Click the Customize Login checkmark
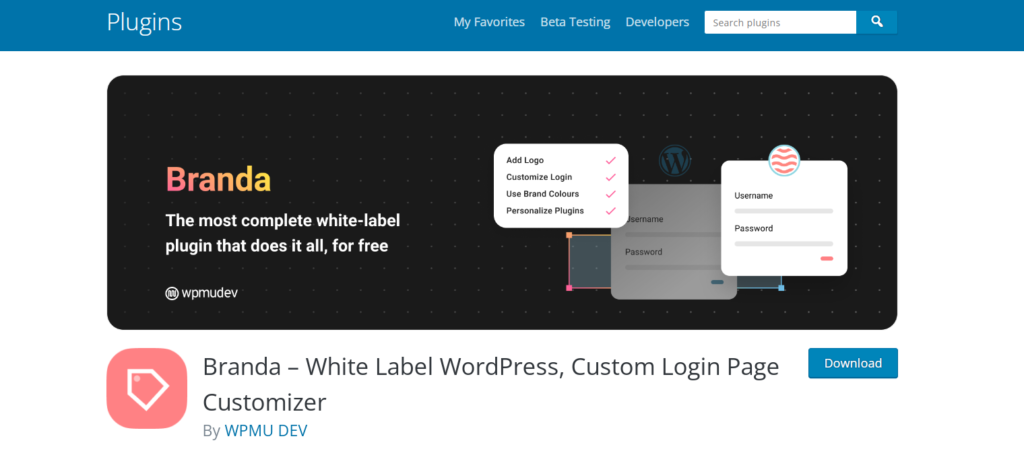This screenshot has width=1024, height=449. click(x=610, y=177)
